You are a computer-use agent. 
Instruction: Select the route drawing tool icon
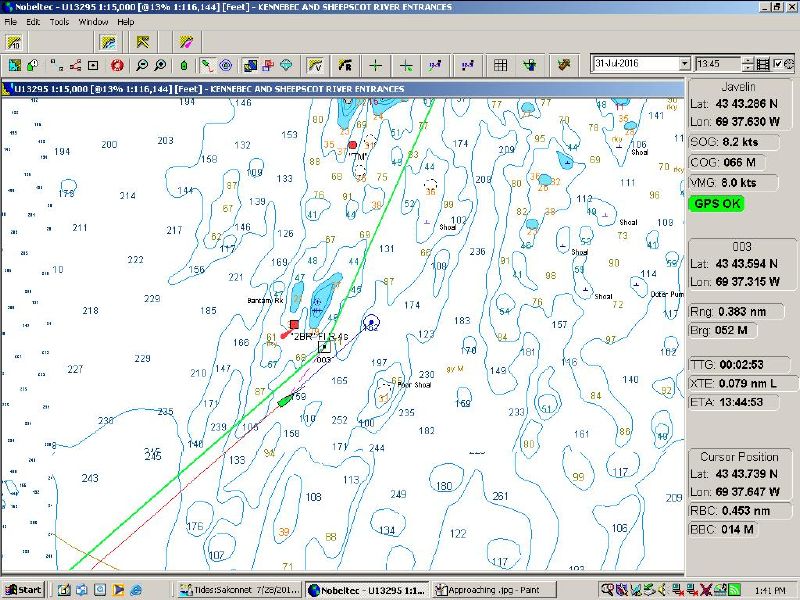(75, 66)
